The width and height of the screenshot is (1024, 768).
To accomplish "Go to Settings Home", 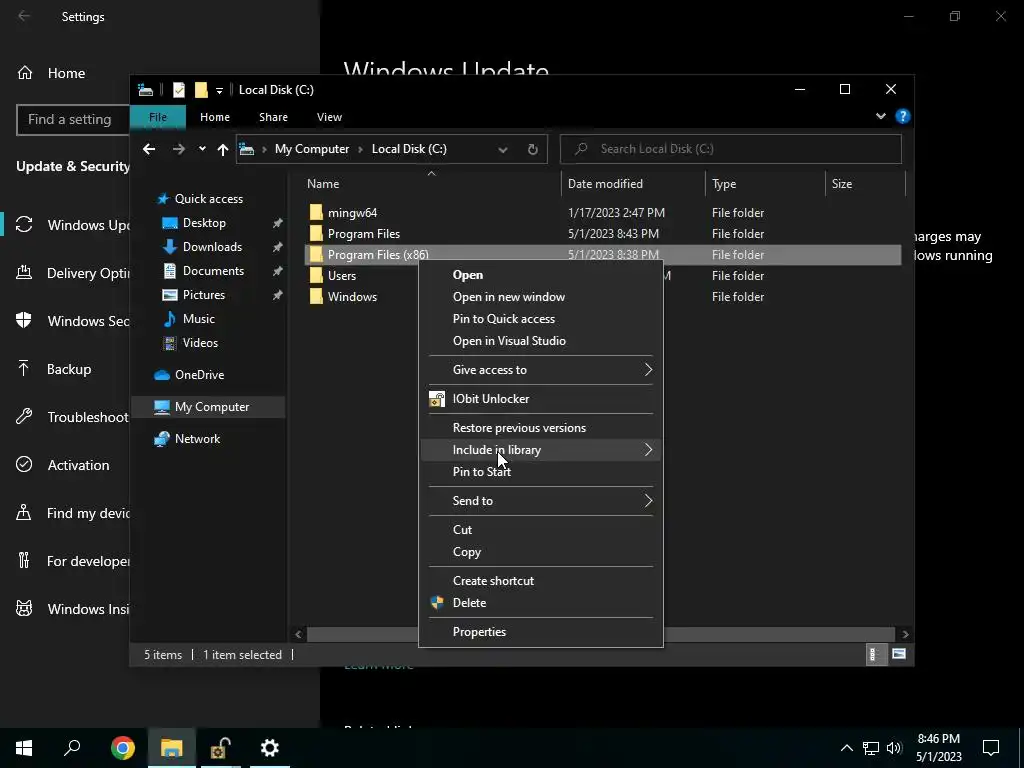I will (65, 73).
